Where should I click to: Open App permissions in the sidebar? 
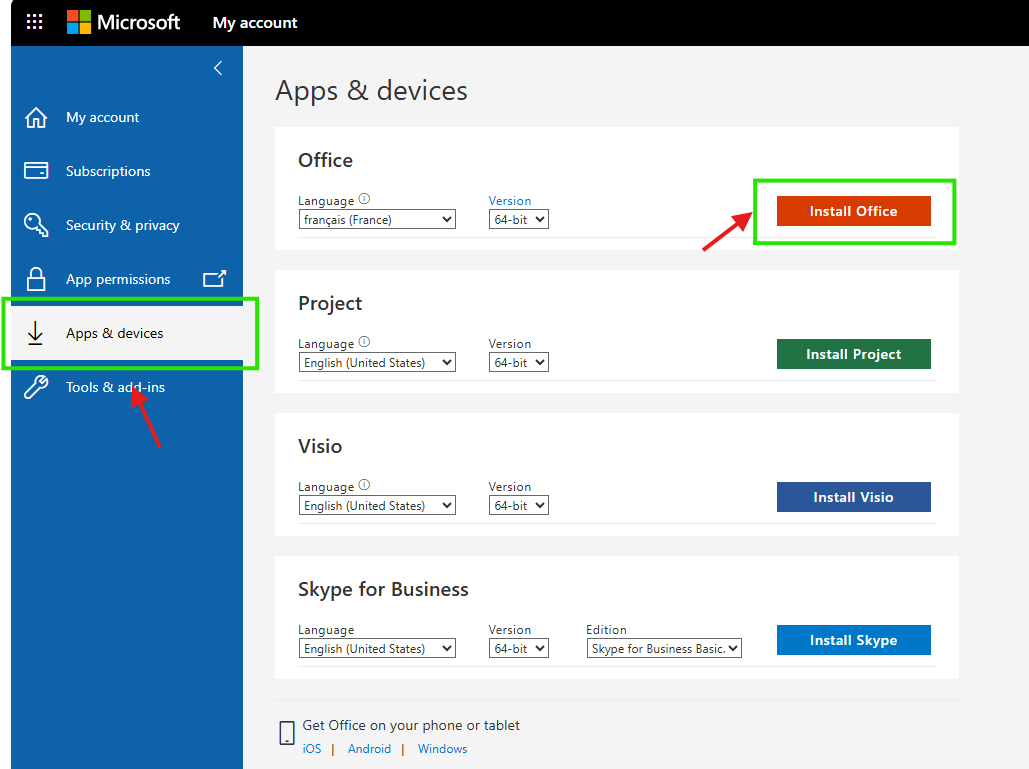click(x=127, y=279)
